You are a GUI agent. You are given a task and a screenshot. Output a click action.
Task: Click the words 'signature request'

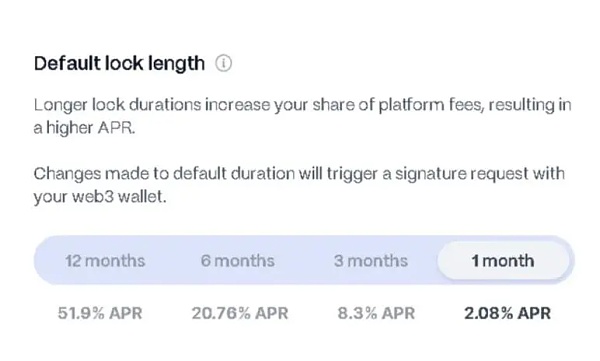462,174
